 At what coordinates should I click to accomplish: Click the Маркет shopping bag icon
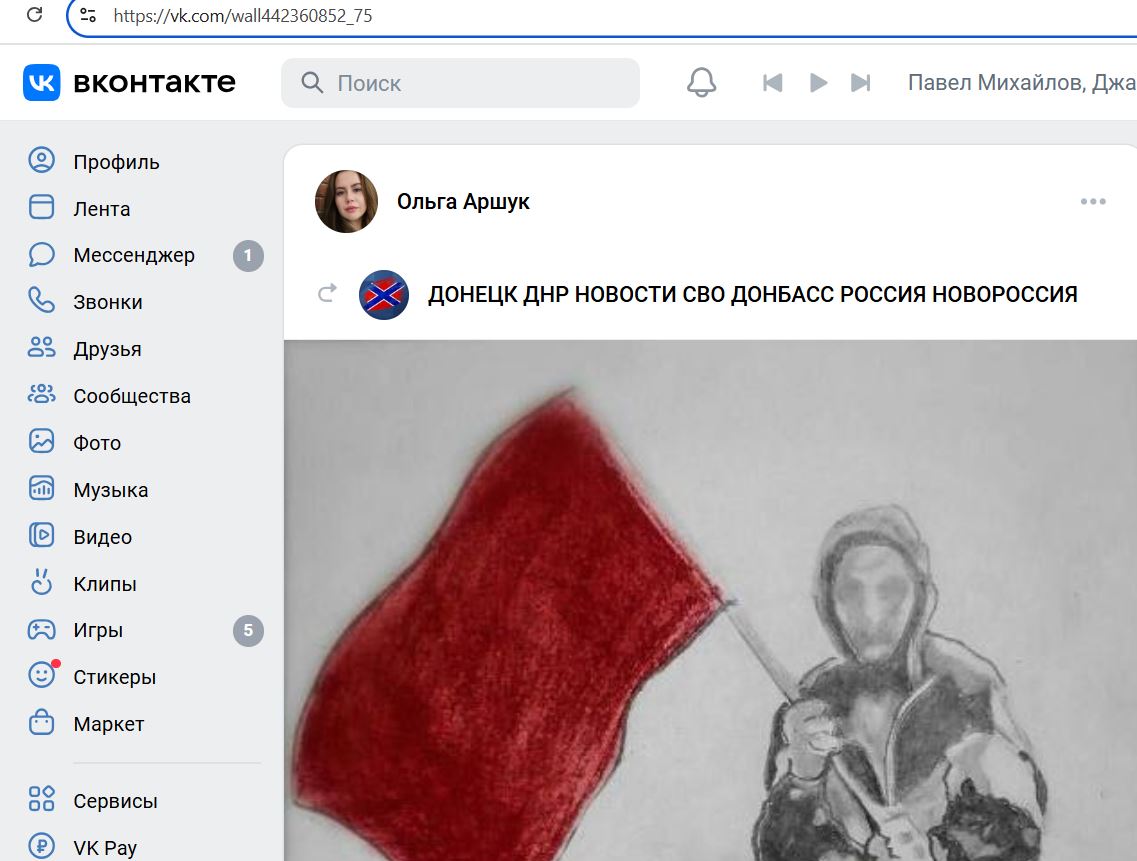tap(41, 722)
